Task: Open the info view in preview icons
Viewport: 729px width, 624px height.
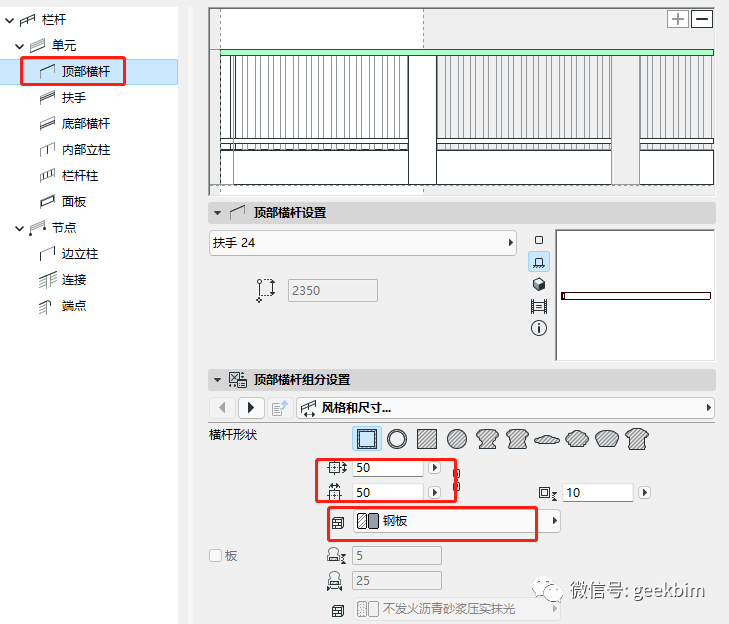Action: pos(539,328)
